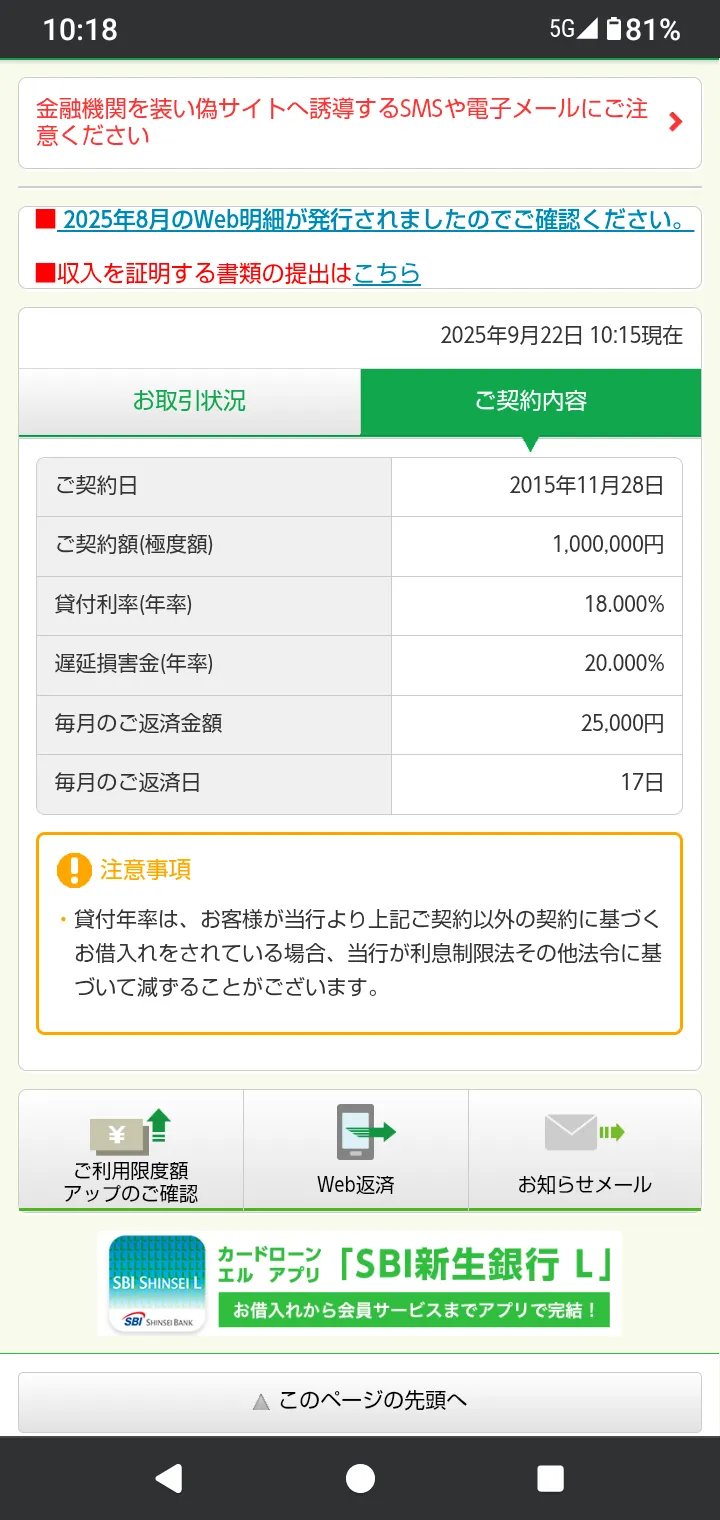Tap the こちら link for income documents
720x1520 pixels.
point(387,273)
